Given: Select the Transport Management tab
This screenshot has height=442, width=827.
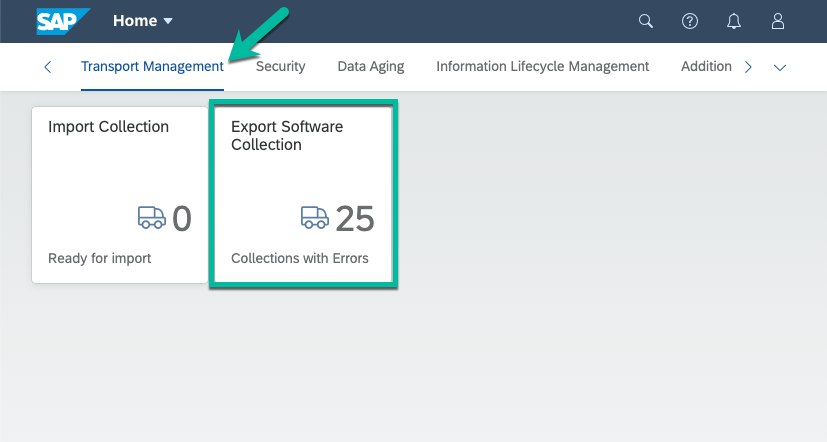Looking at the screenshot, I should 152,66.
